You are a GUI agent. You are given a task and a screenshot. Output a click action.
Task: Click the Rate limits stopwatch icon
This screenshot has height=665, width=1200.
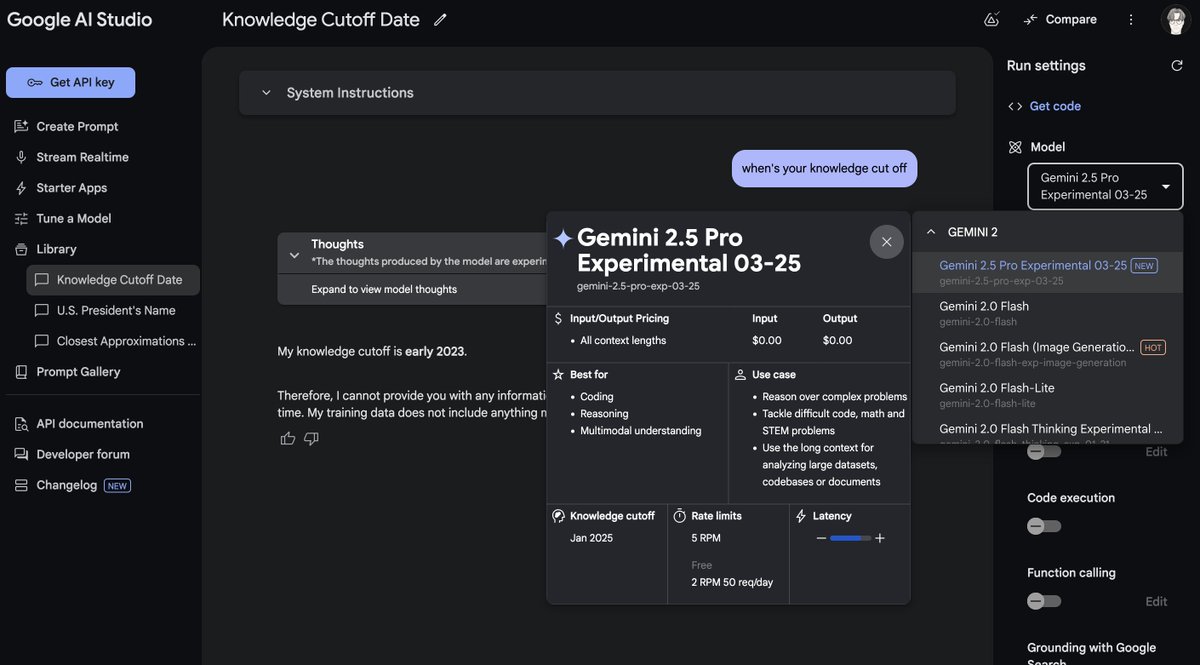680,516
